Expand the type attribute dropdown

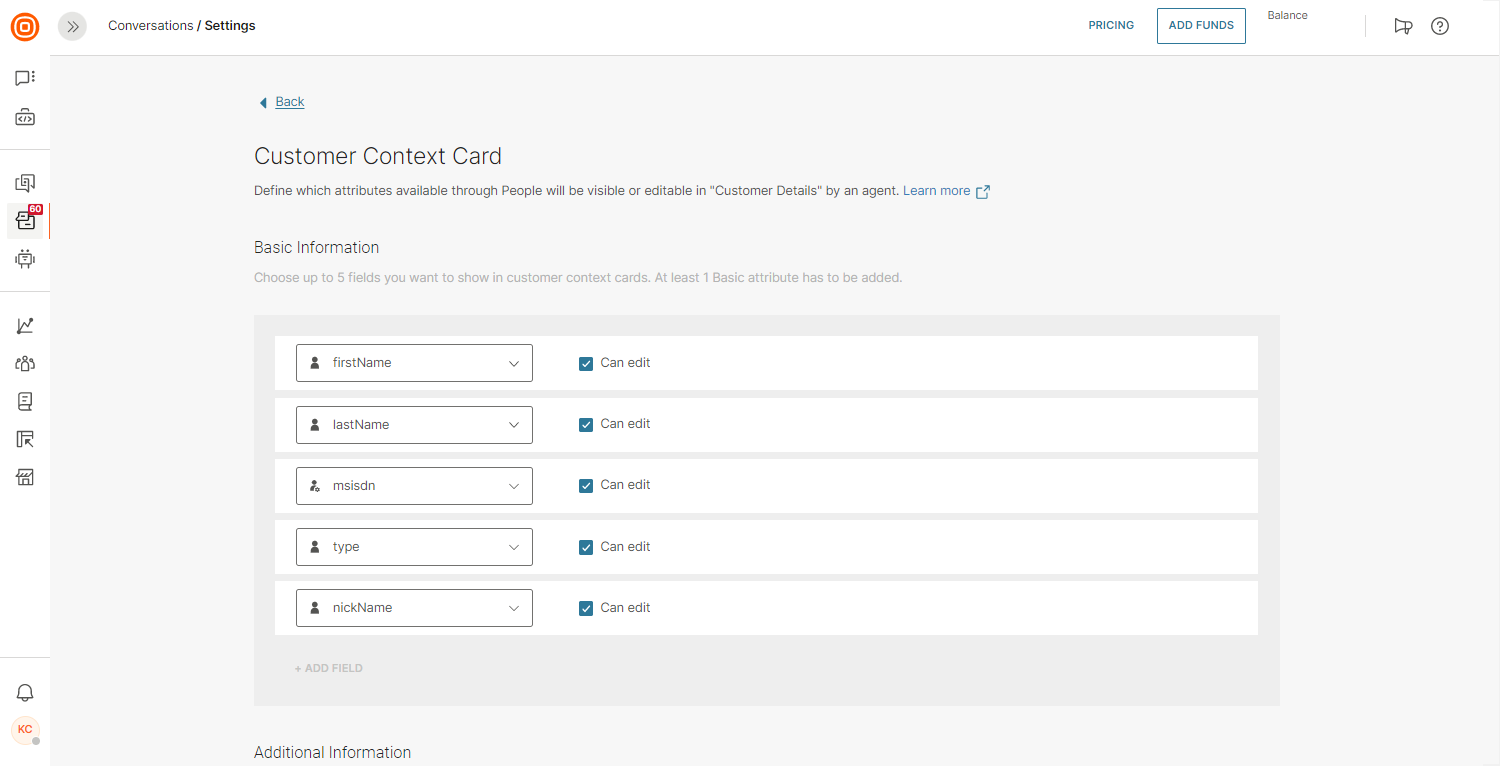(x=414, y=547)
